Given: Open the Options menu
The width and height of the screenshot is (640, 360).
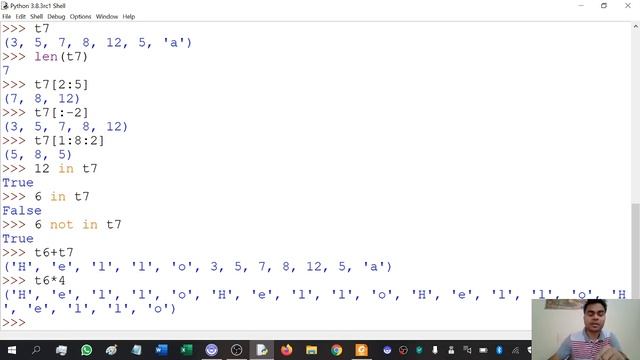Looking at the screenshot, I should [80, 17].
